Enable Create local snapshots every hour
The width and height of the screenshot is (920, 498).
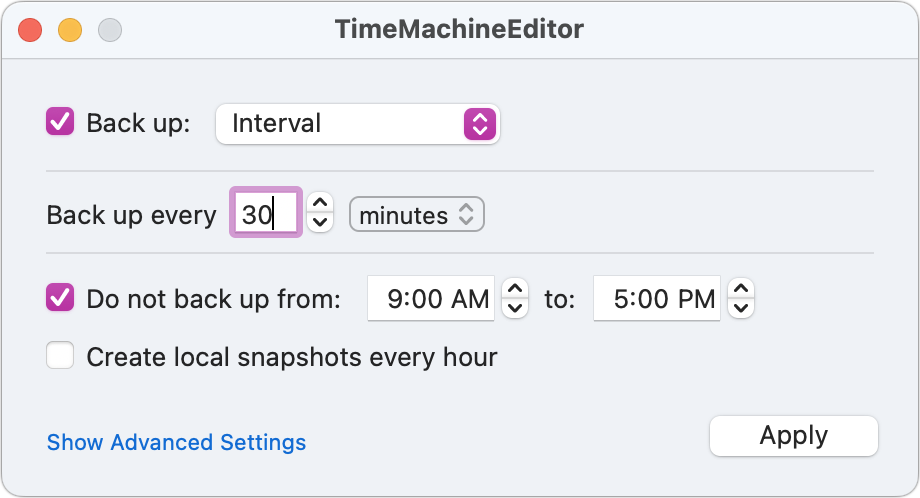[x=60, y=355]
